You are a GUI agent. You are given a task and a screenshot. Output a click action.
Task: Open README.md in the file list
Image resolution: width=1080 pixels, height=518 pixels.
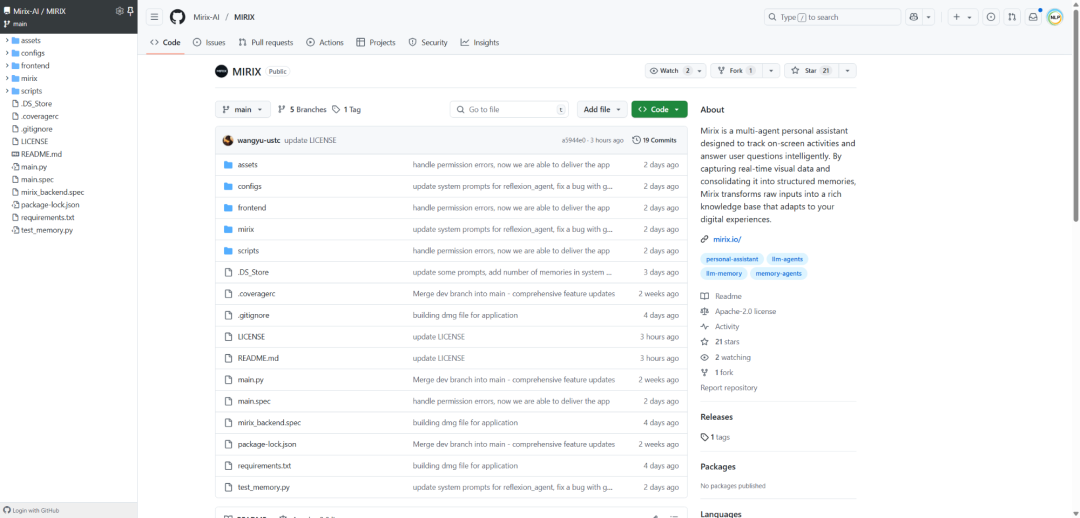258,358
